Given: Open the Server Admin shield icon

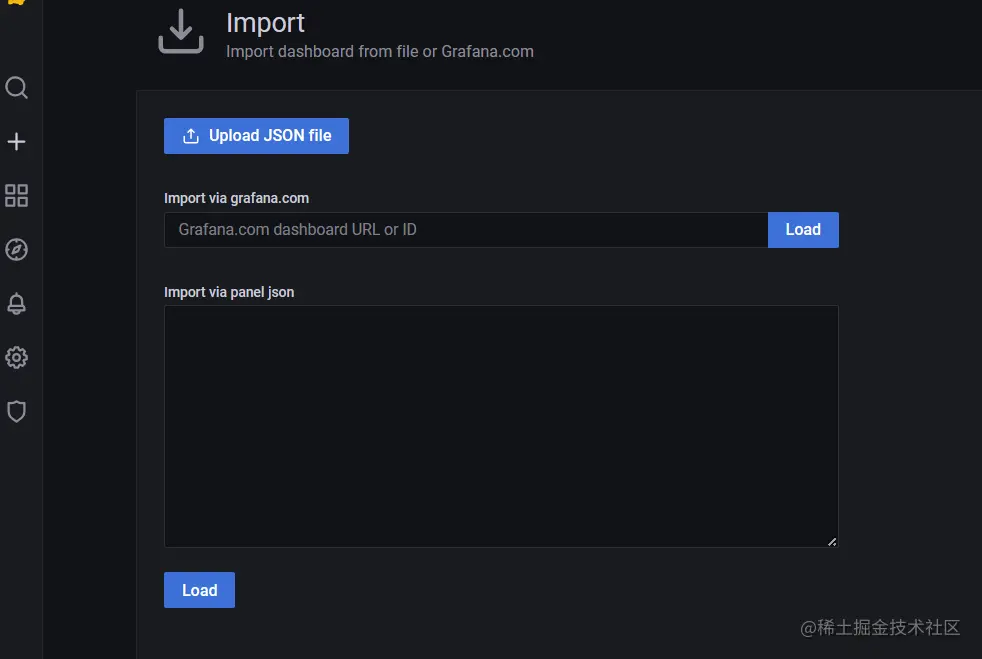Looking at the screenshot, I should point(16,412).
